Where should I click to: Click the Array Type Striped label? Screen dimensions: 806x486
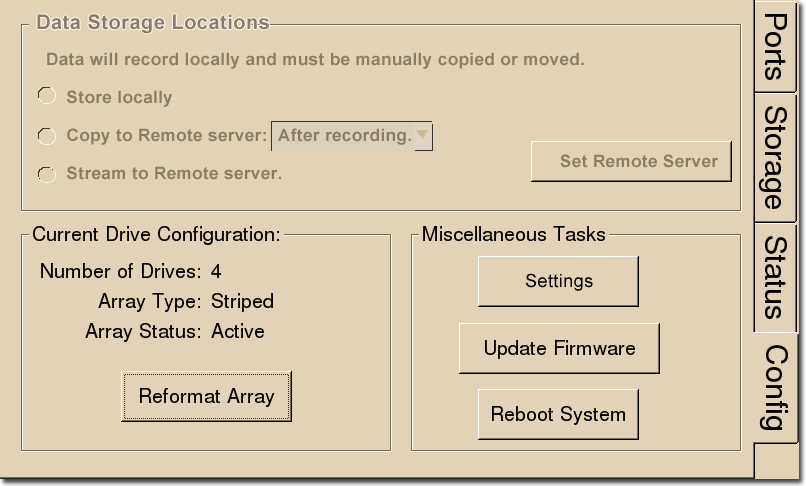tap(242, 301)
